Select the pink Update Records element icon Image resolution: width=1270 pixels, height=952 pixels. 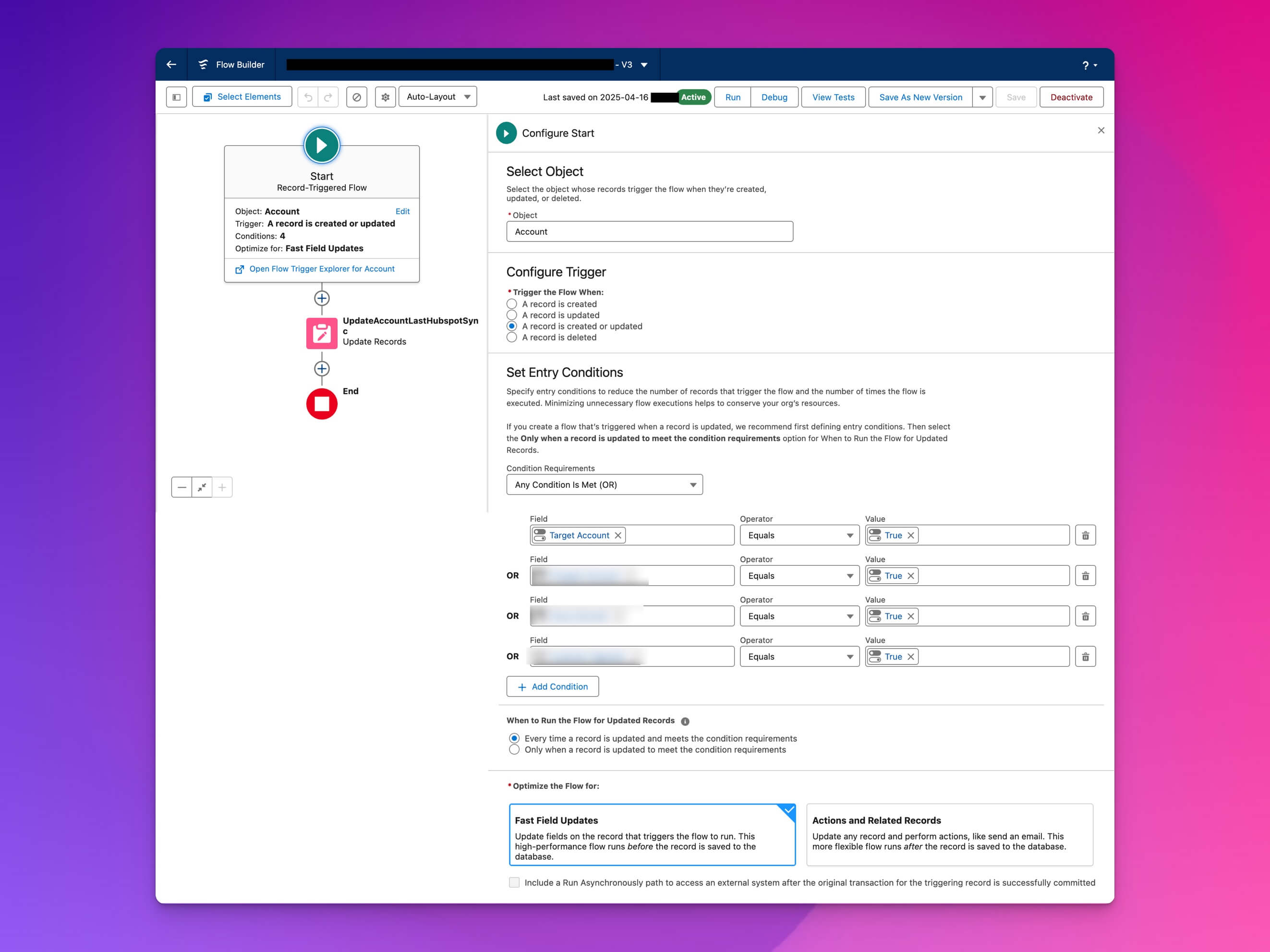tap(322, 333)
